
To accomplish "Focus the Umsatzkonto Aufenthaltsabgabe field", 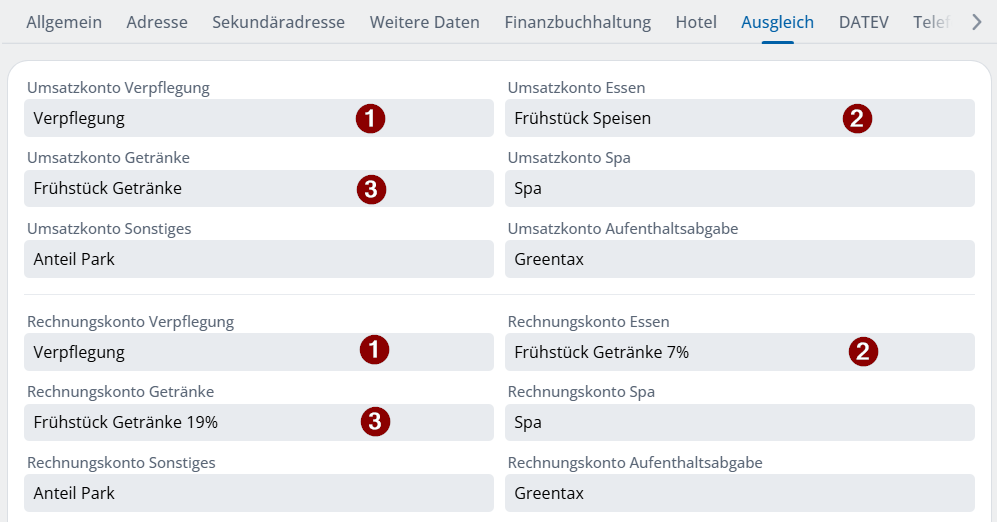I will pos(739,259).
